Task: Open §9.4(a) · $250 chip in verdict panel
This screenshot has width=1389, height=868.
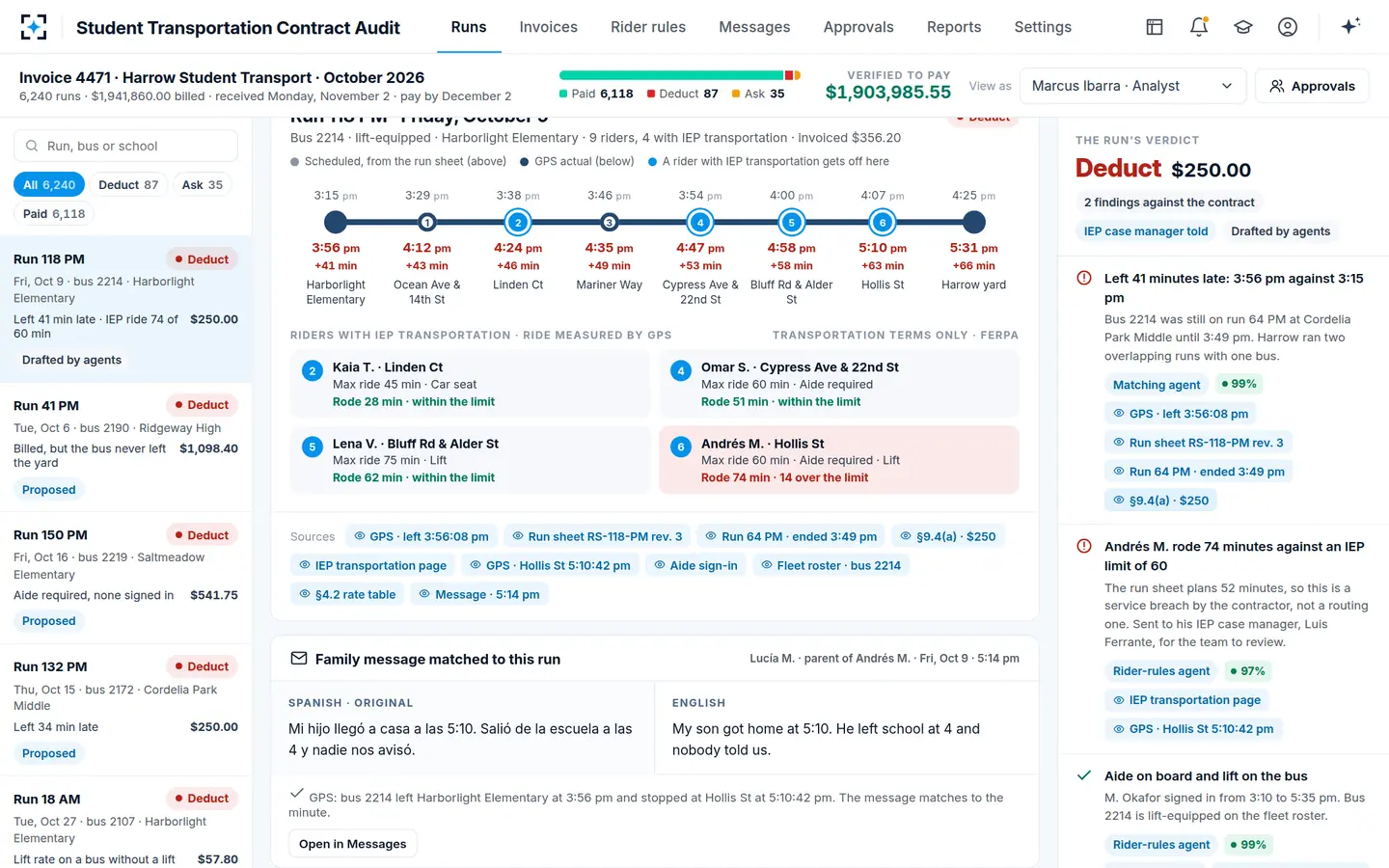Action: tap(1160, 501)
